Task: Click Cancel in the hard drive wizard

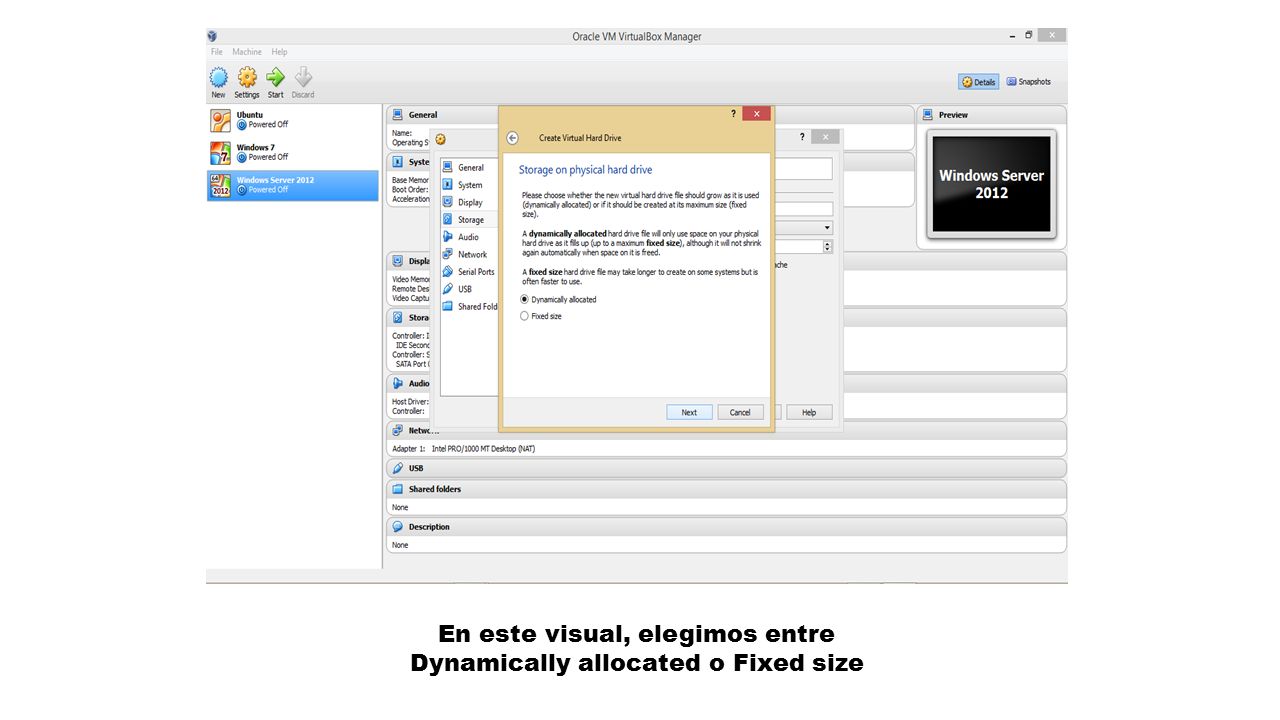Action: tap(740, 412)
